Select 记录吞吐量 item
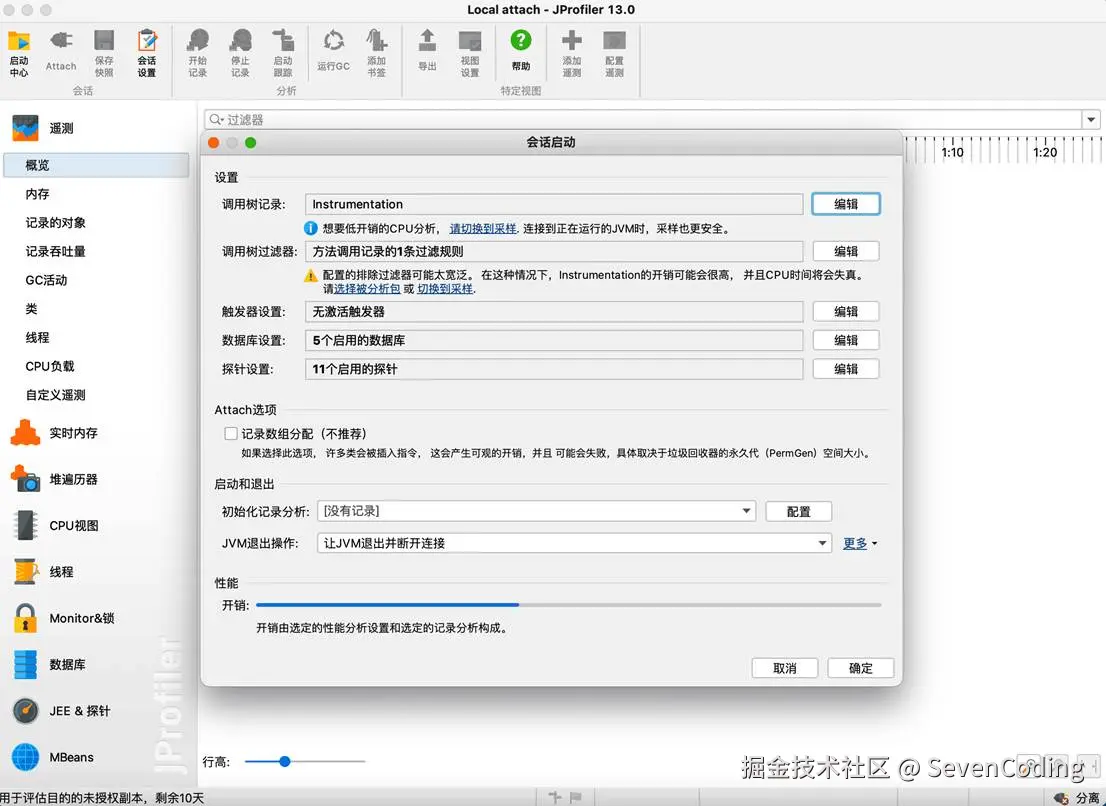Image resolution: width=1106 pixels, height=806 pixels. [x=56, y=252]
